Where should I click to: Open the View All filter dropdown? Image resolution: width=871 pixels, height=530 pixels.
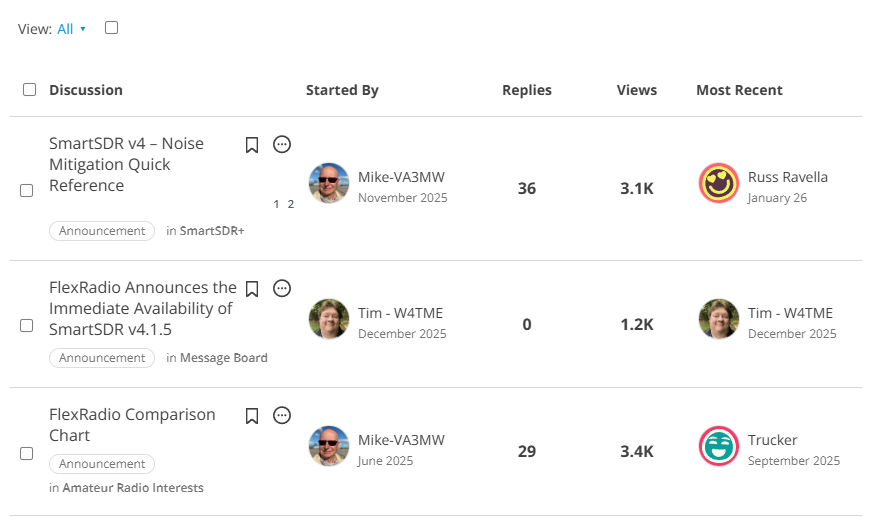pyautogui.click(x=71, y=29)
